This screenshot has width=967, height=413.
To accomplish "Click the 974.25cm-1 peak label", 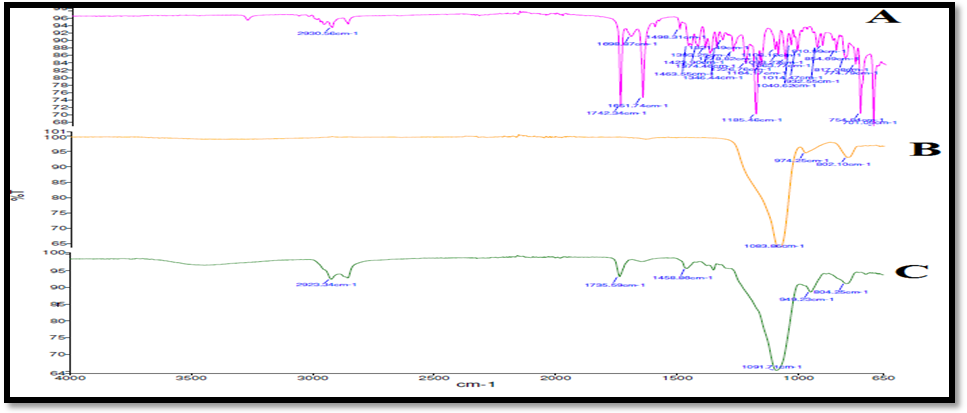I will point(802,160).
